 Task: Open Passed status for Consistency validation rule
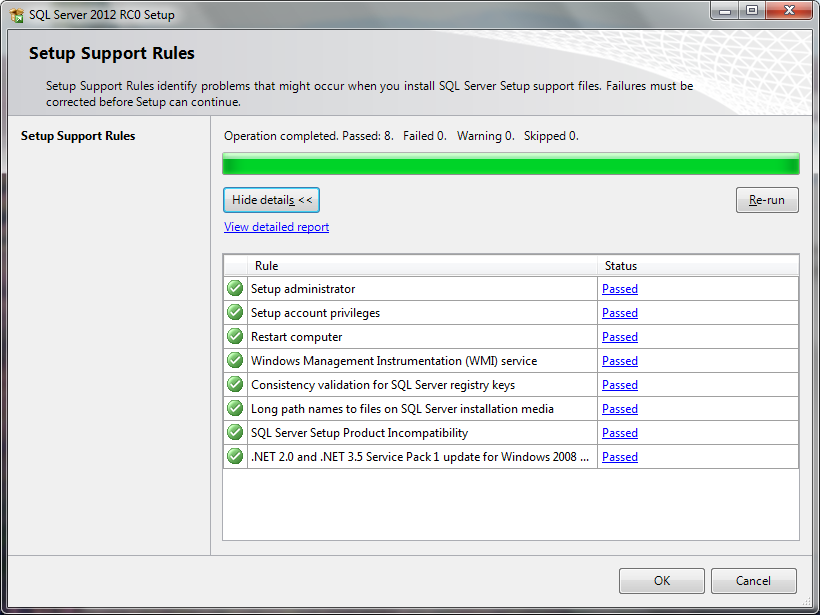pyautogui.click(x=620, y=385)
